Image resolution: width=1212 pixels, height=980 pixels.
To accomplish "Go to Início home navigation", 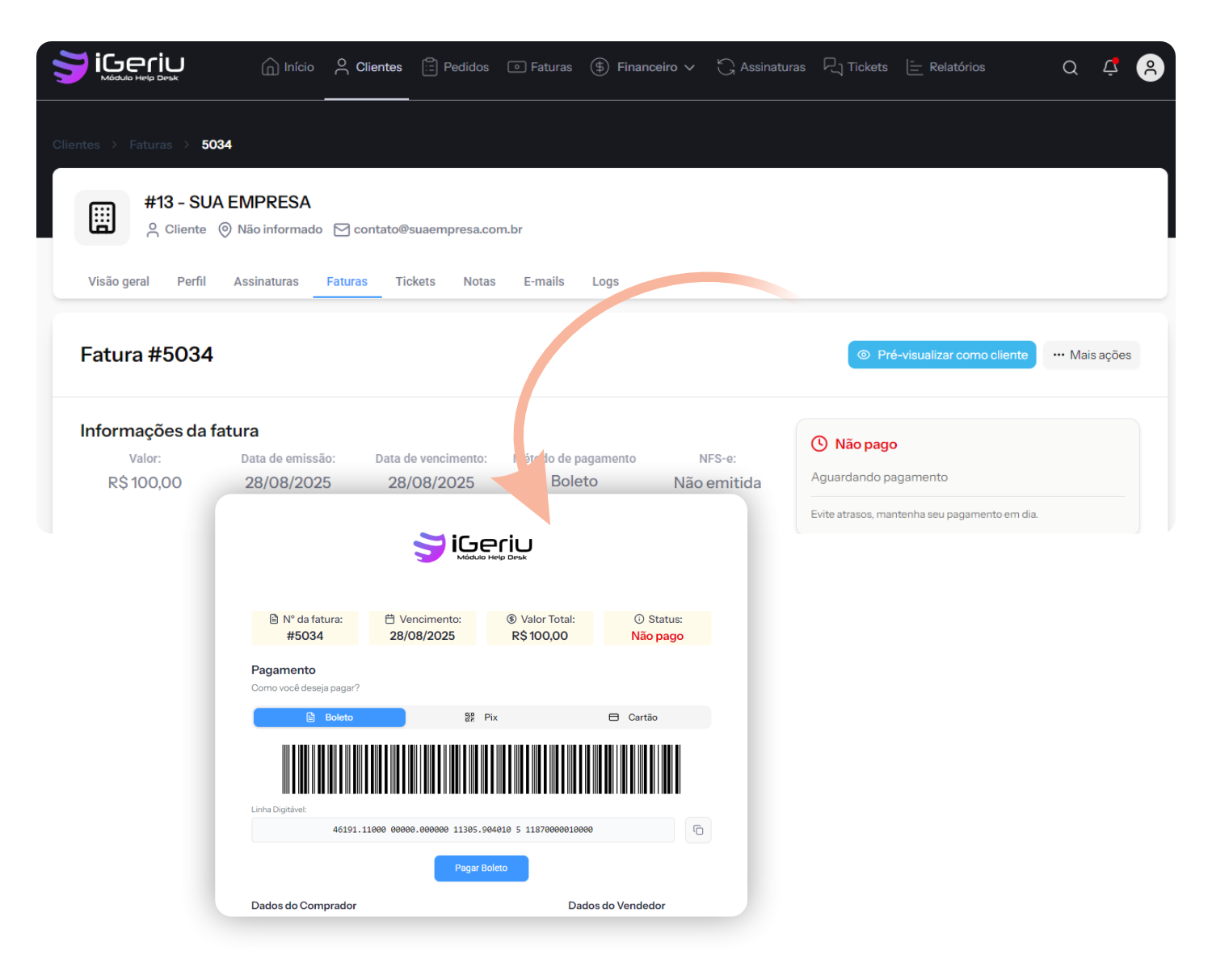I will 288,67.
